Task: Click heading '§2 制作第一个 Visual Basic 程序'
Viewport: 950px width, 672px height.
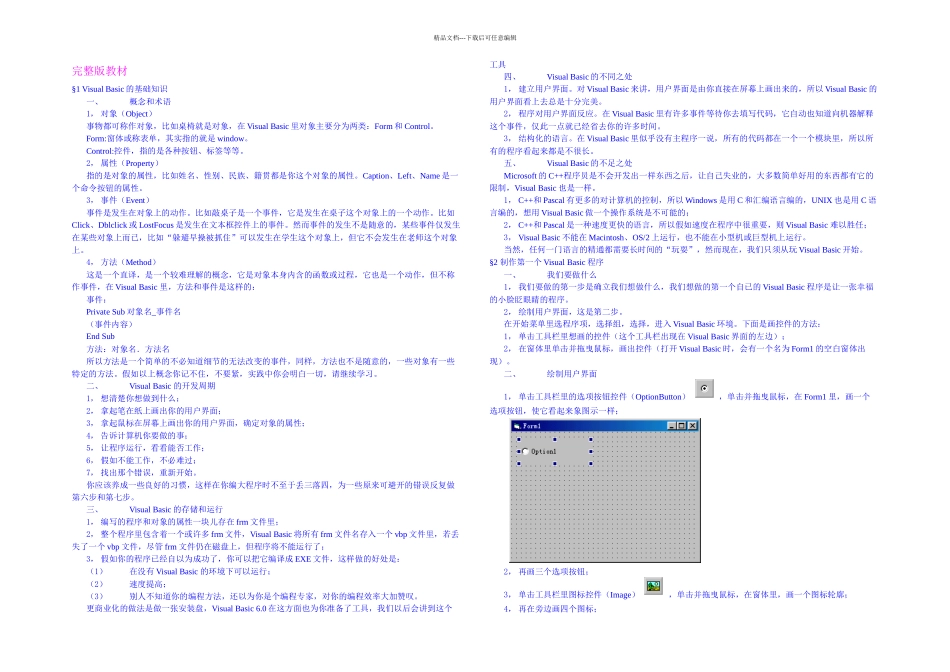Action: click(x=546, y=262)
